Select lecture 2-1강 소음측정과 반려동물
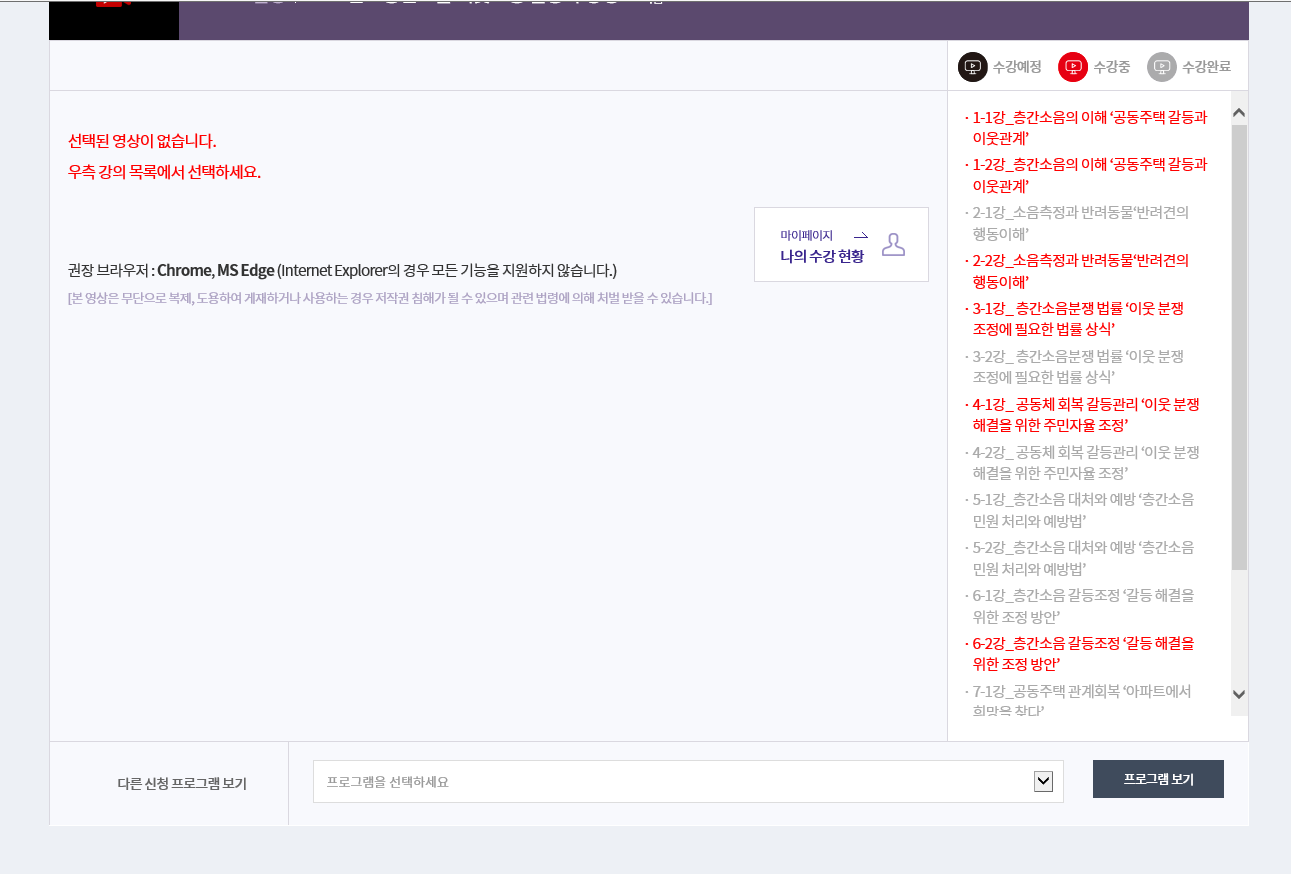Screen dimensions: 1291x874 pos(1080,223)
